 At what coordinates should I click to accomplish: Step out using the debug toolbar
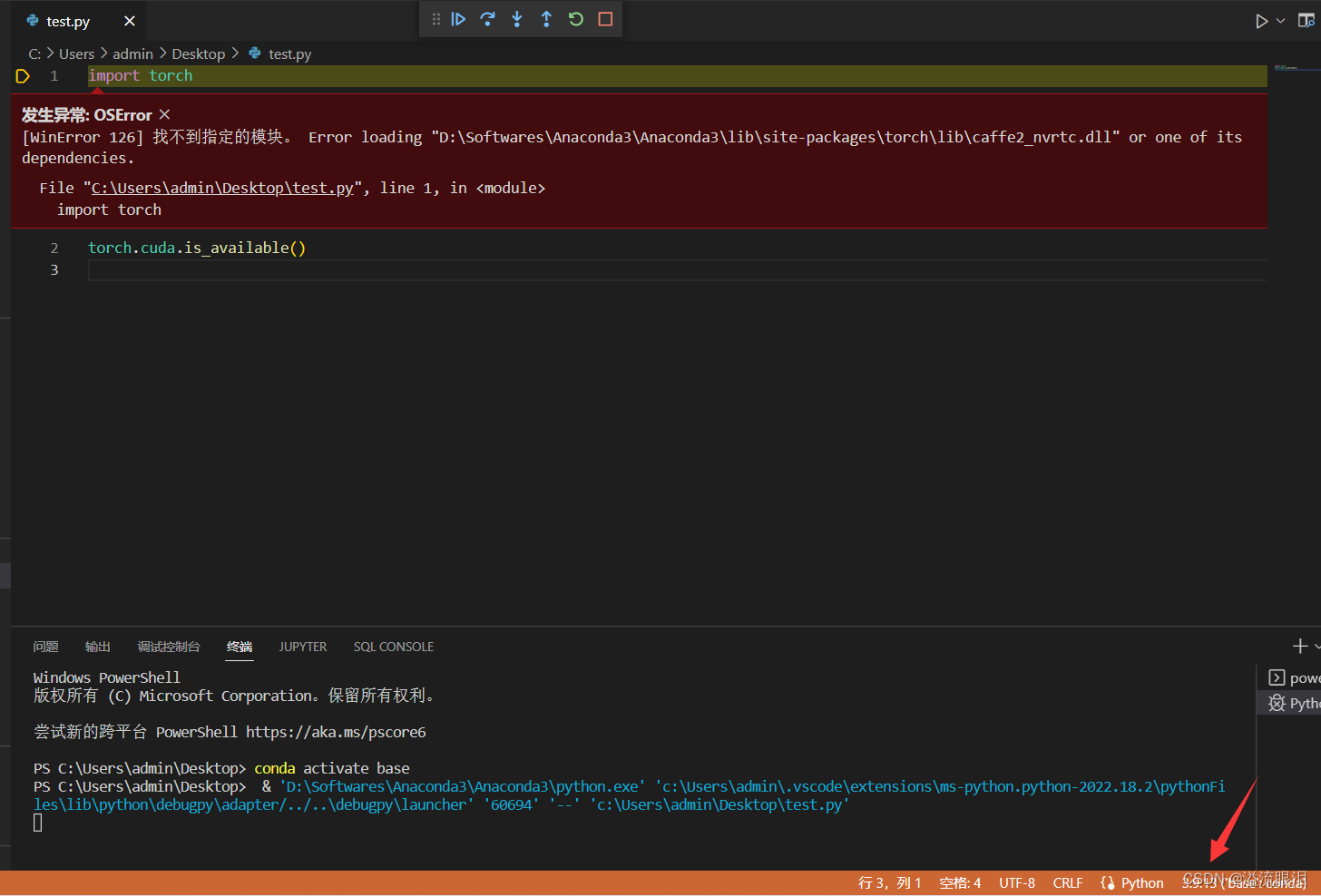pos(546,19)
